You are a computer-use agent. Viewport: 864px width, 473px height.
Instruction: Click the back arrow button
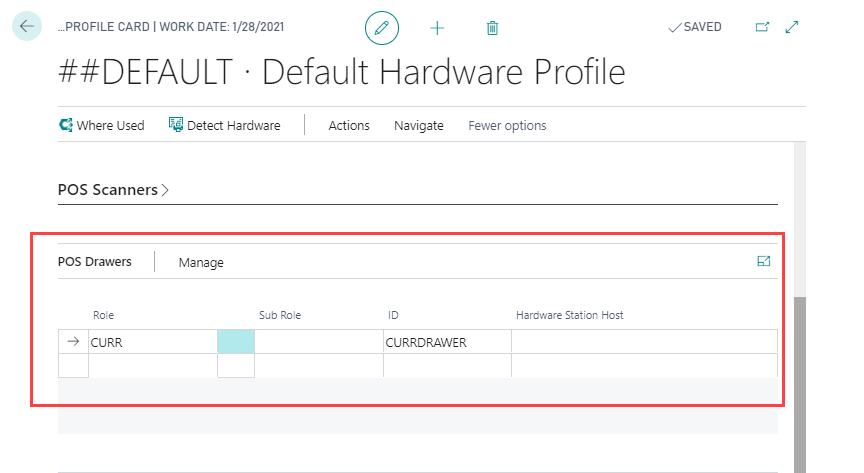tap(26, 27)
